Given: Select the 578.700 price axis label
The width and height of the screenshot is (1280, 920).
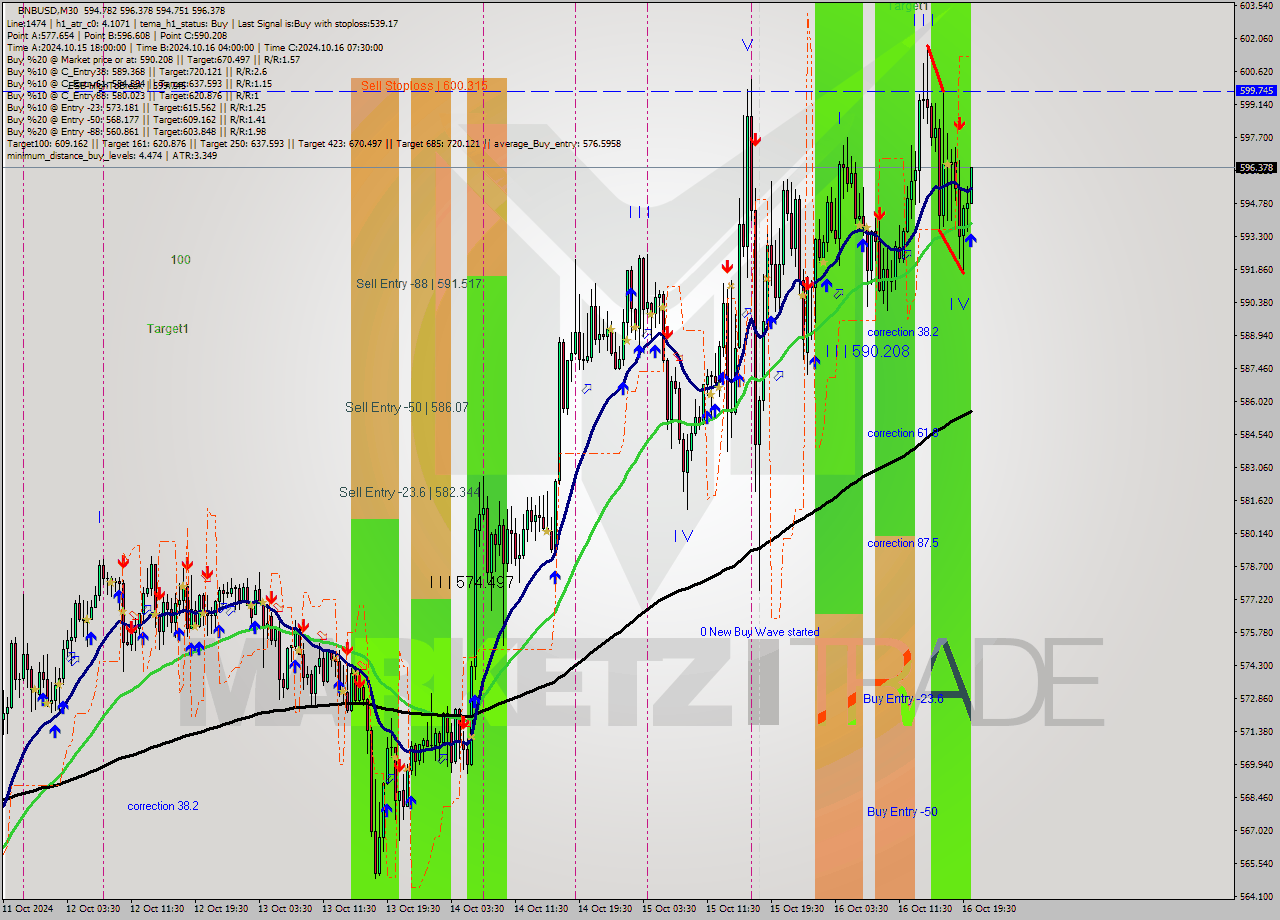Looking at the screenshot, I should pyautogui.click(x=1255, y=566).
